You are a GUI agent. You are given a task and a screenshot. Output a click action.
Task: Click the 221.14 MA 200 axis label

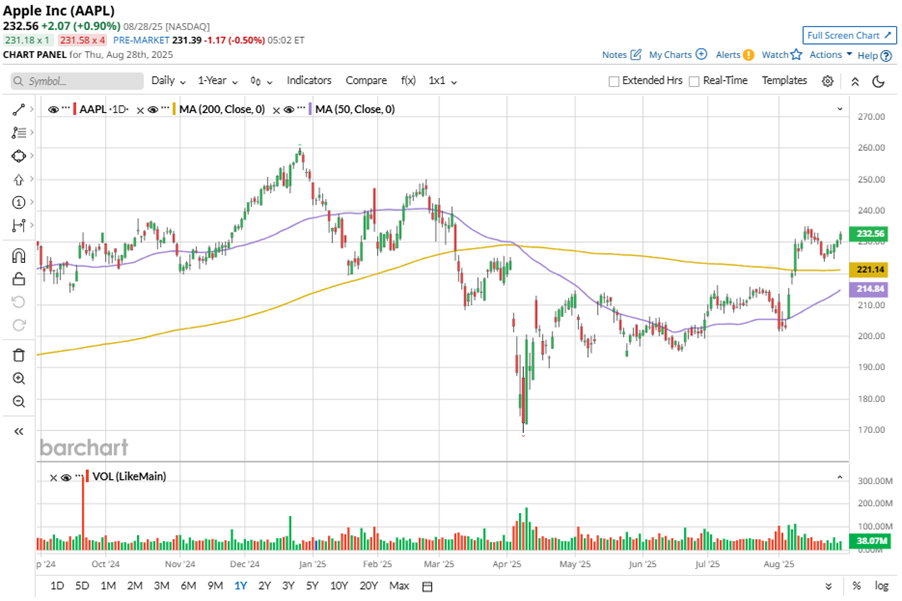(870, 269)
